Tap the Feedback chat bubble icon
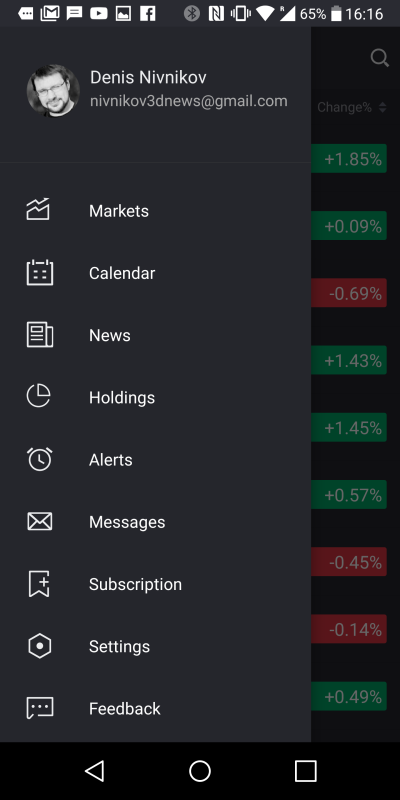Viewport: 400px width, 800px height. pyautogui.click(x=39, y=708)
